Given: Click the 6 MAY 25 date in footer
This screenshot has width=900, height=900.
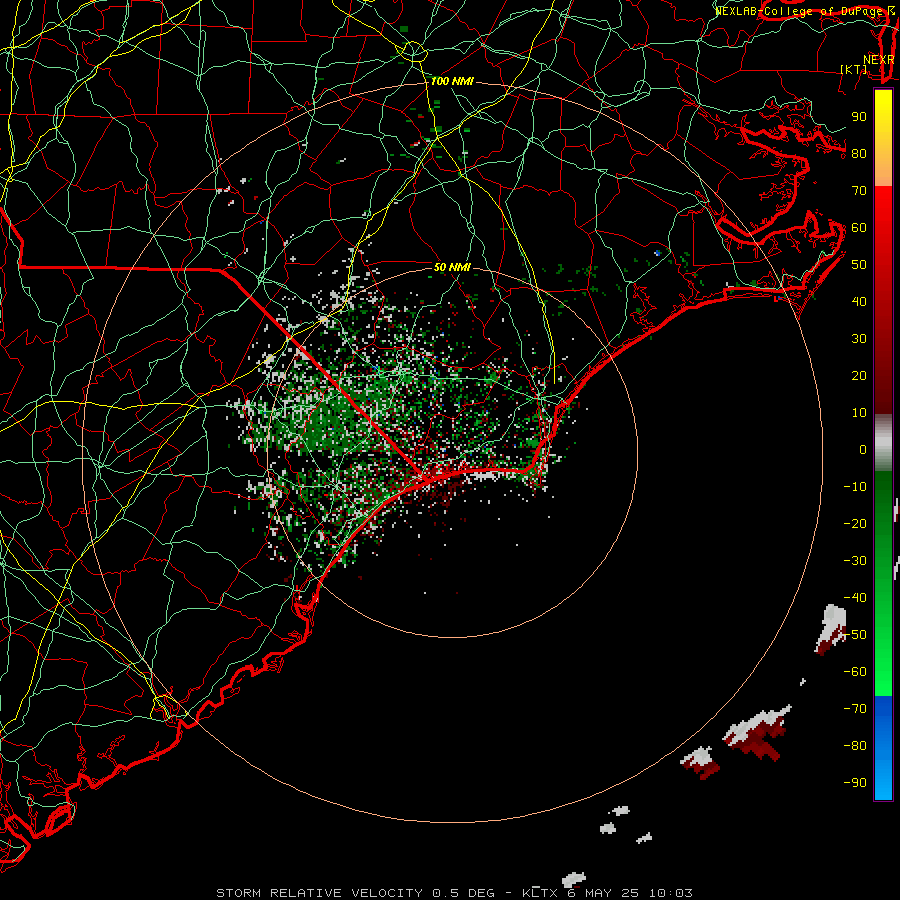Looking at the screenshot, I should [x=603, y=893].
